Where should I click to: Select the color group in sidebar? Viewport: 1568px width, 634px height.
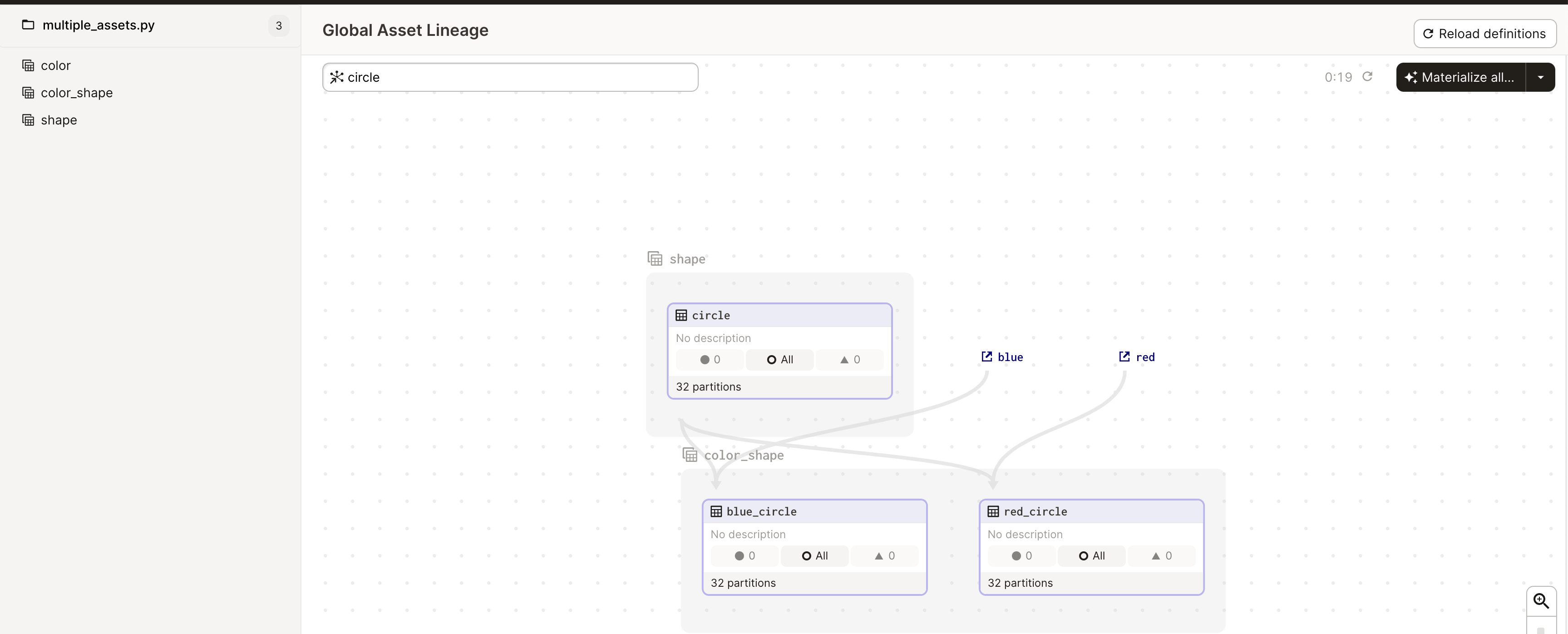coord(55,66)
